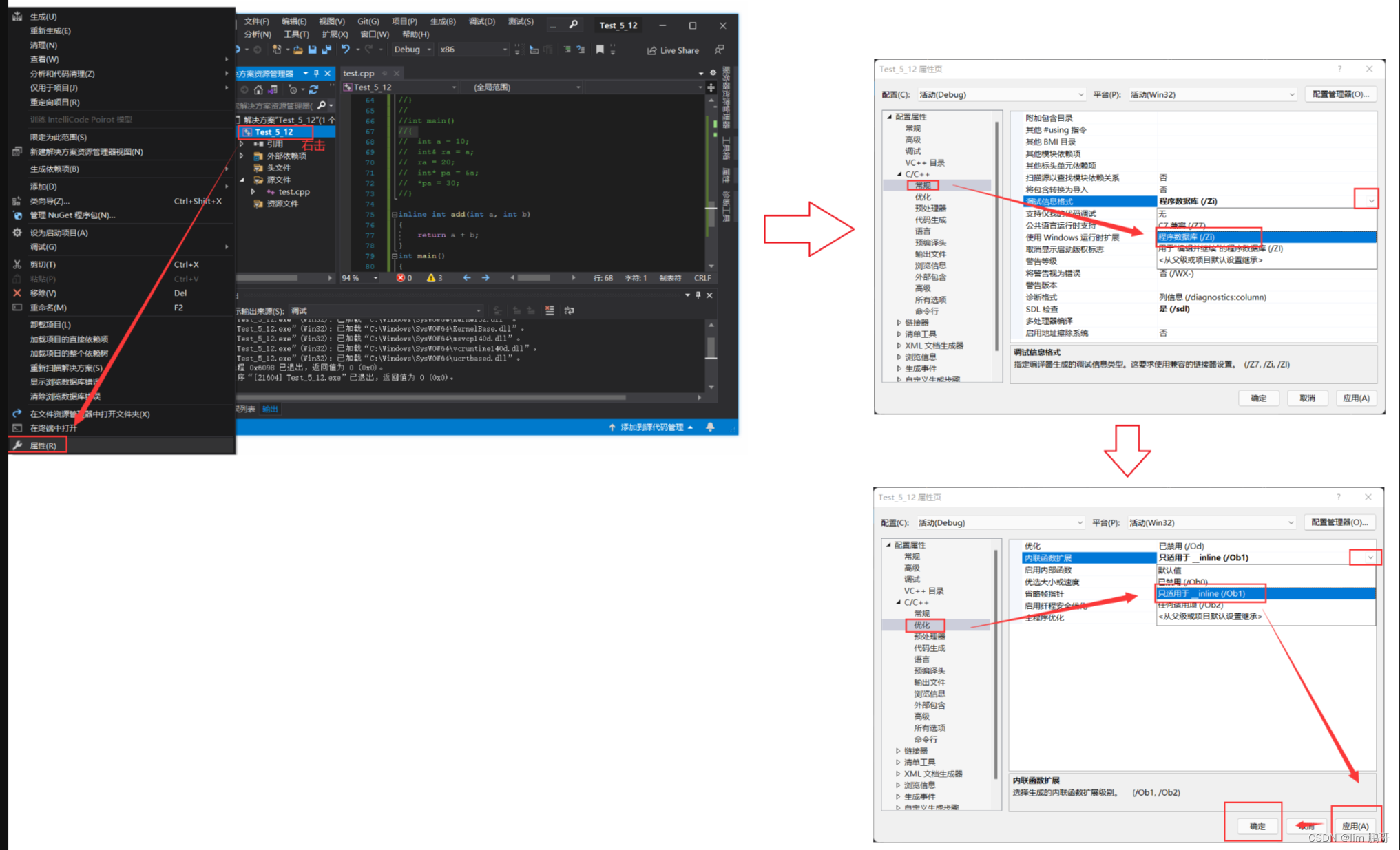Open the x86 platform dropdown in toolbar
Viewport: 1400px width, 850px height.
click(x=473, y=50)
